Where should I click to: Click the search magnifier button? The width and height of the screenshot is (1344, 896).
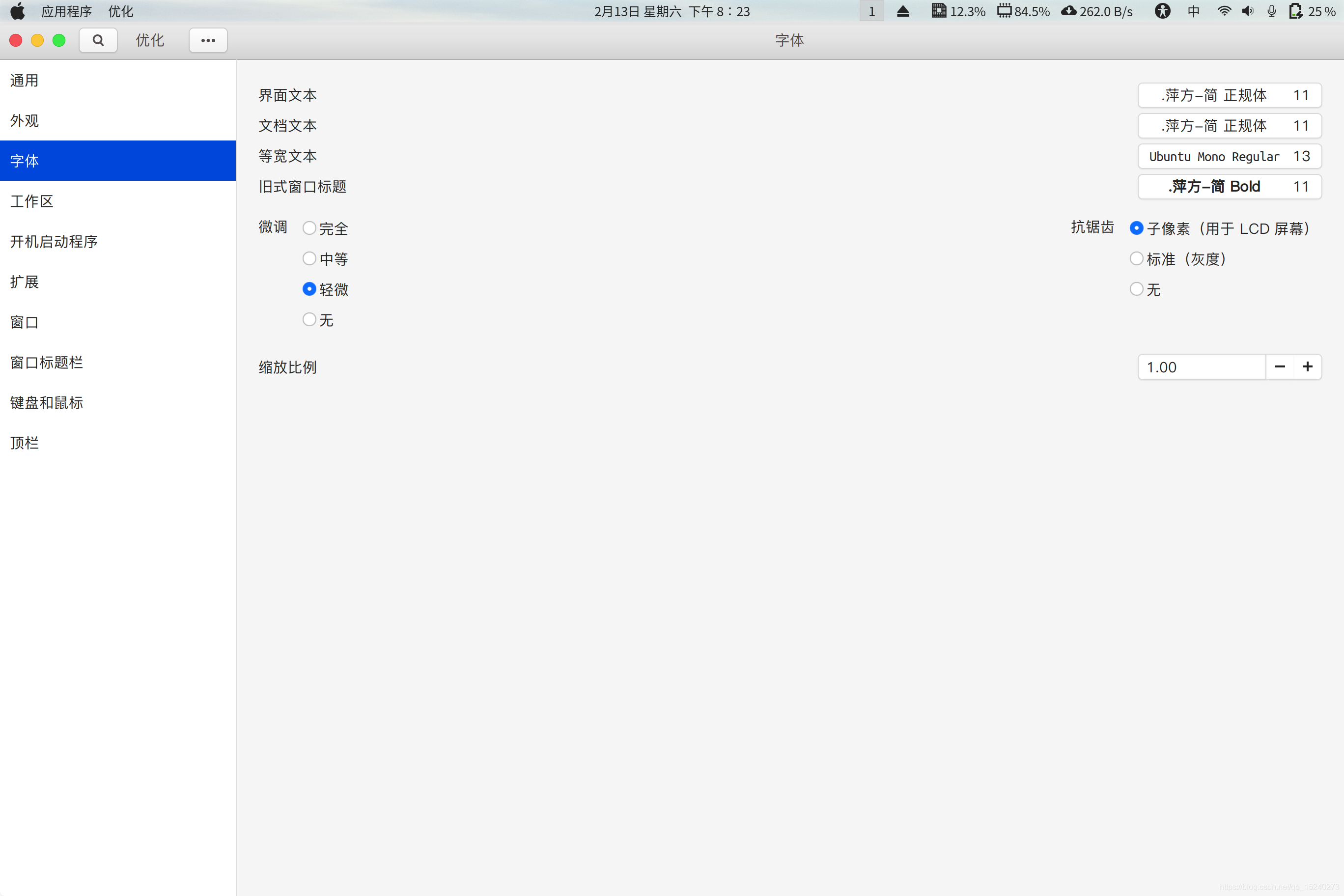coord(98,40)
